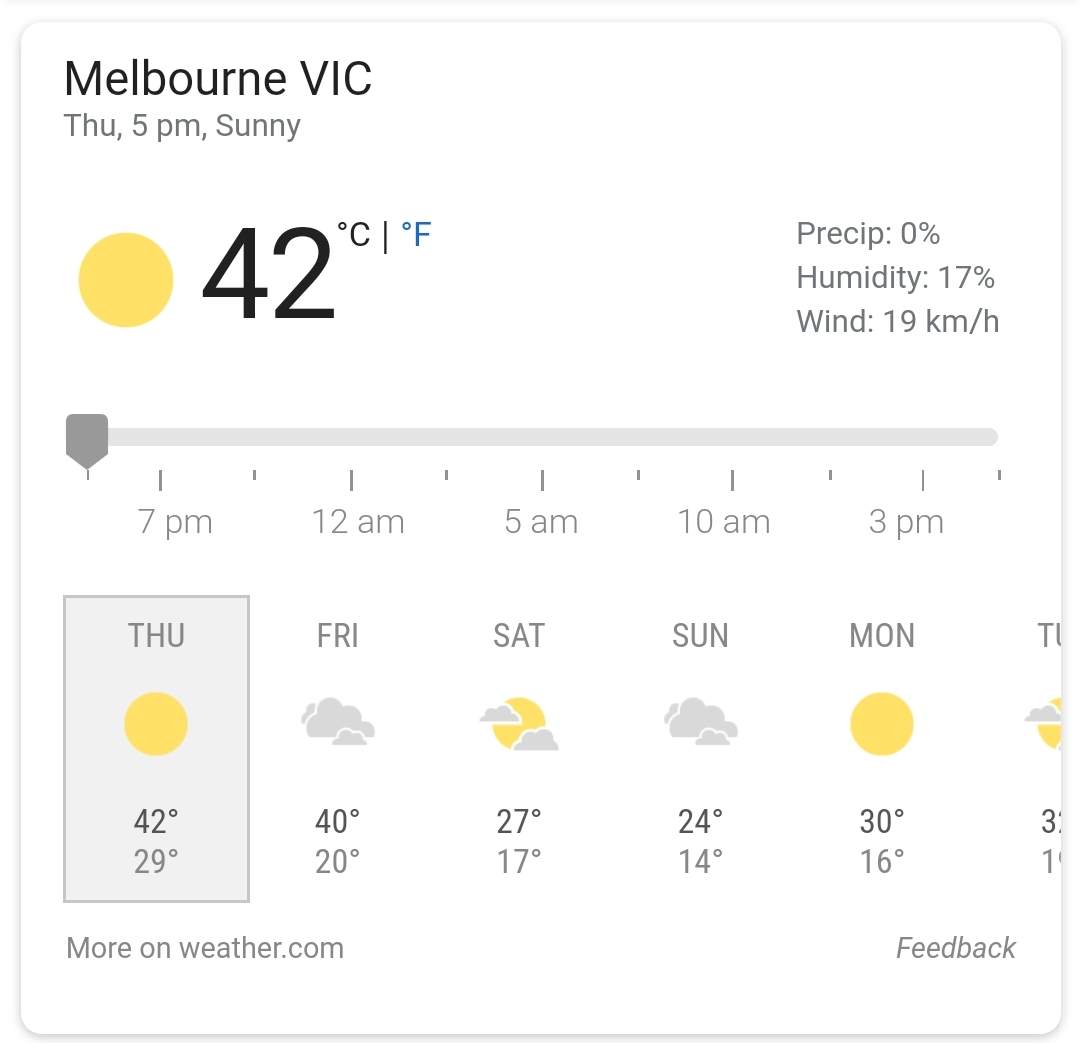
Task: Click the gray hourly slider handle
Action: point(87,441)
